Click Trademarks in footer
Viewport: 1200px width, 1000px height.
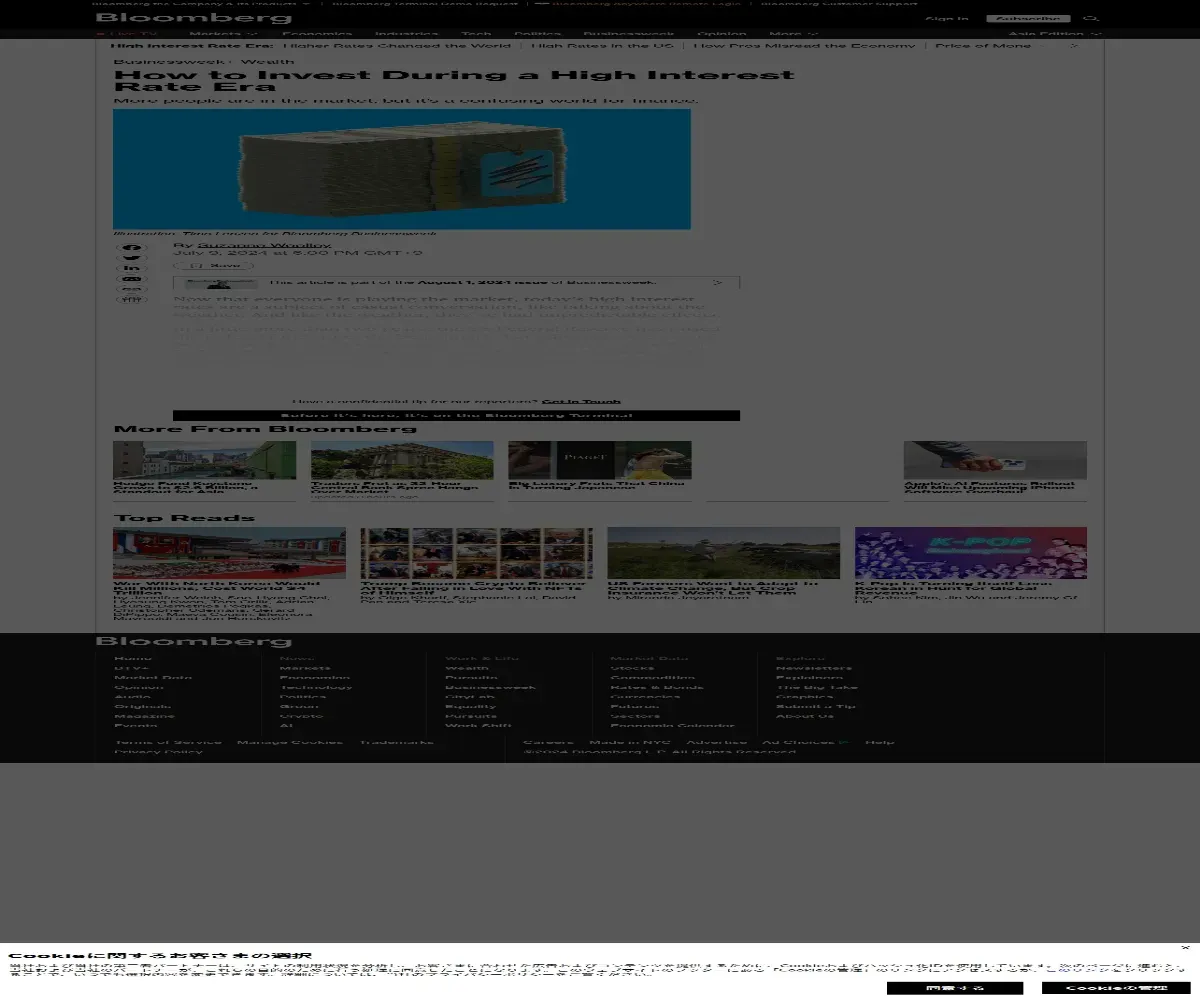[x=396, y=742]
